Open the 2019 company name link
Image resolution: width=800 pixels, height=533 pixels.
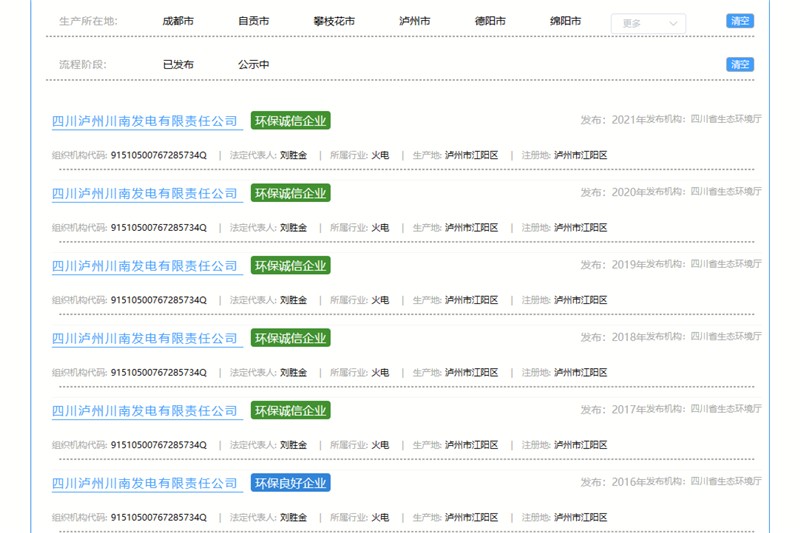click(x=145, y=266)
